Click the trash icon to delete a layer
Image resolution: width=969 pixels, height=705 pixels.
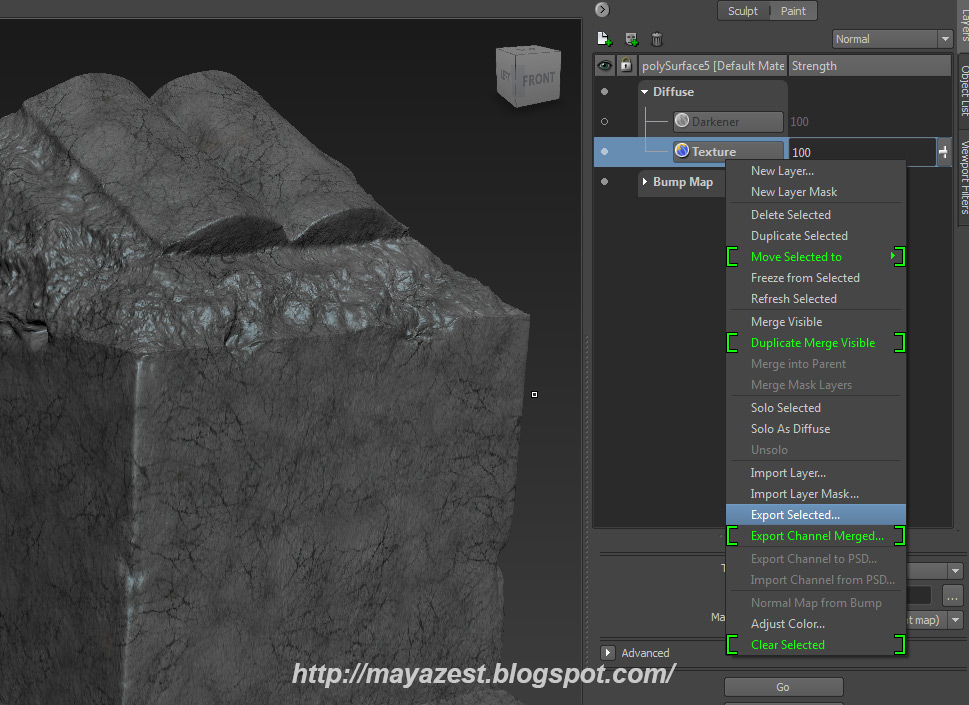tap(656, 38)
